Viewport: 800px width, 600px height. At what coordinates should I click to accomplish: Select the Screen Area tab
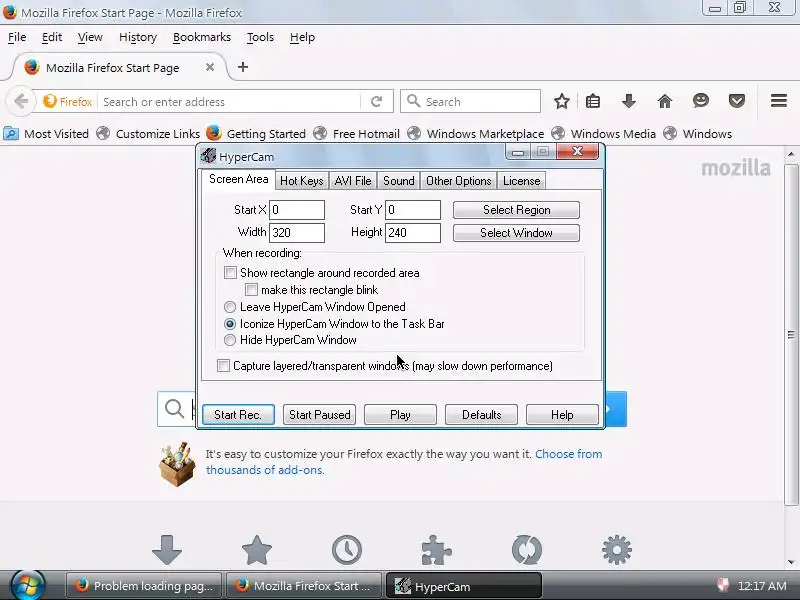click(238, 179)
